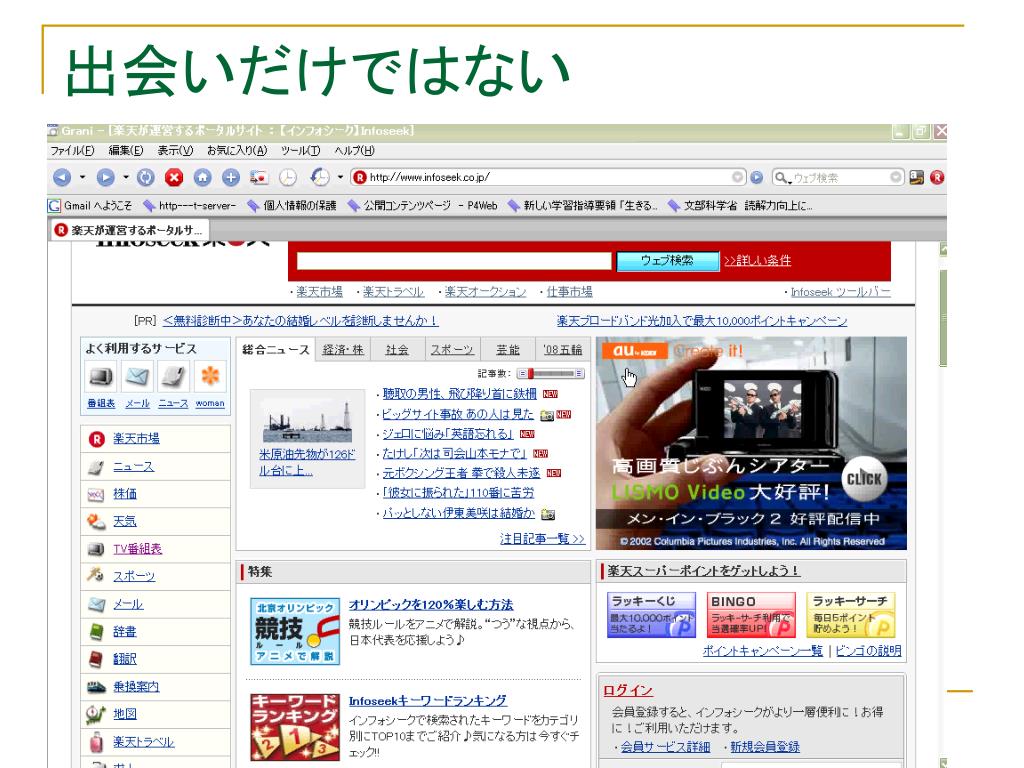The image size is (1024, 768).
Task: Open the 文部科学省 読解力向上 bookmark
Action: tap(740, 206)
